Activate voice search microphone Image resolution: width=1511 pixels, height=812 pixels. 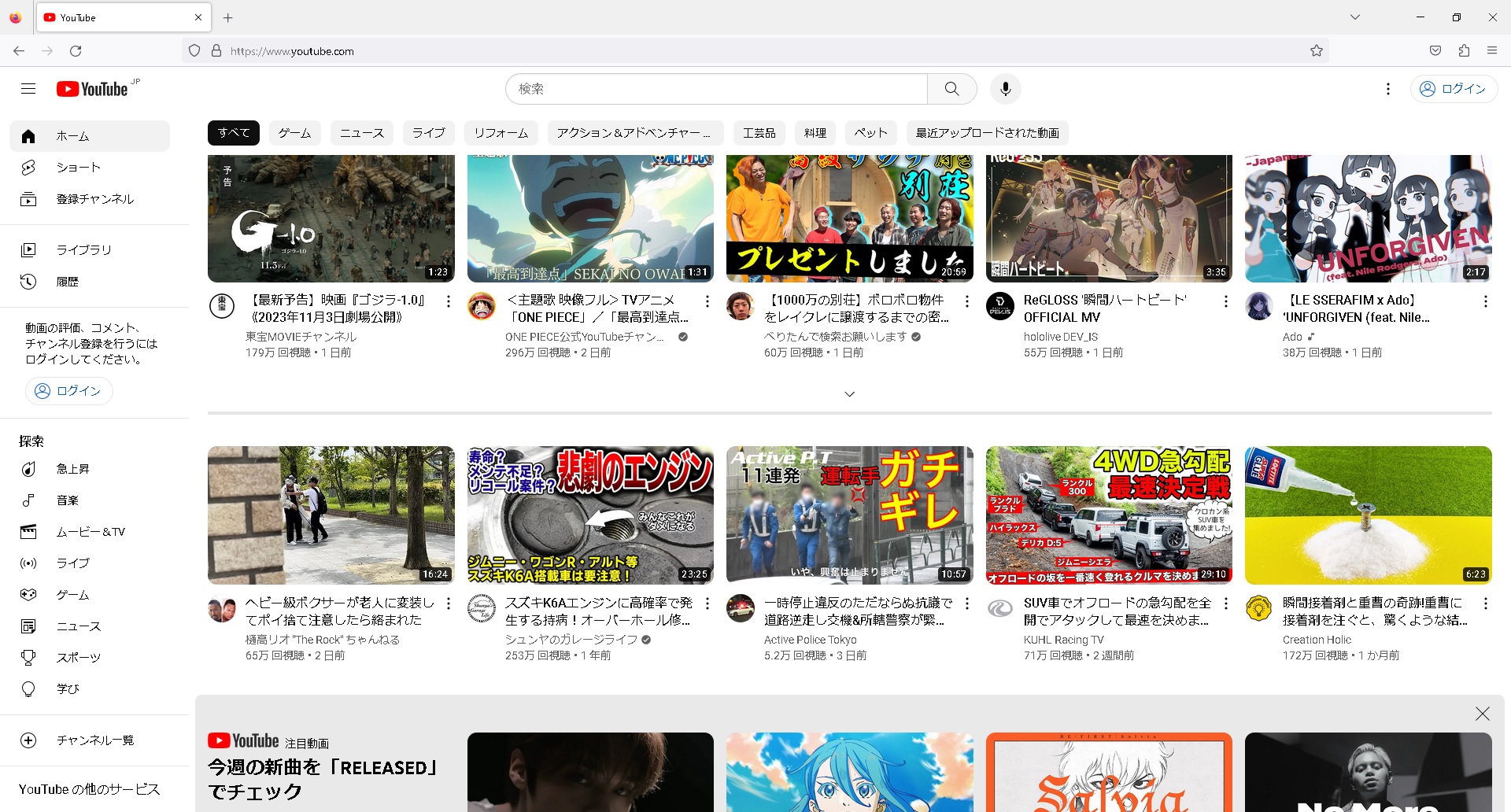pyautogui.click(x=1005, y=89)
